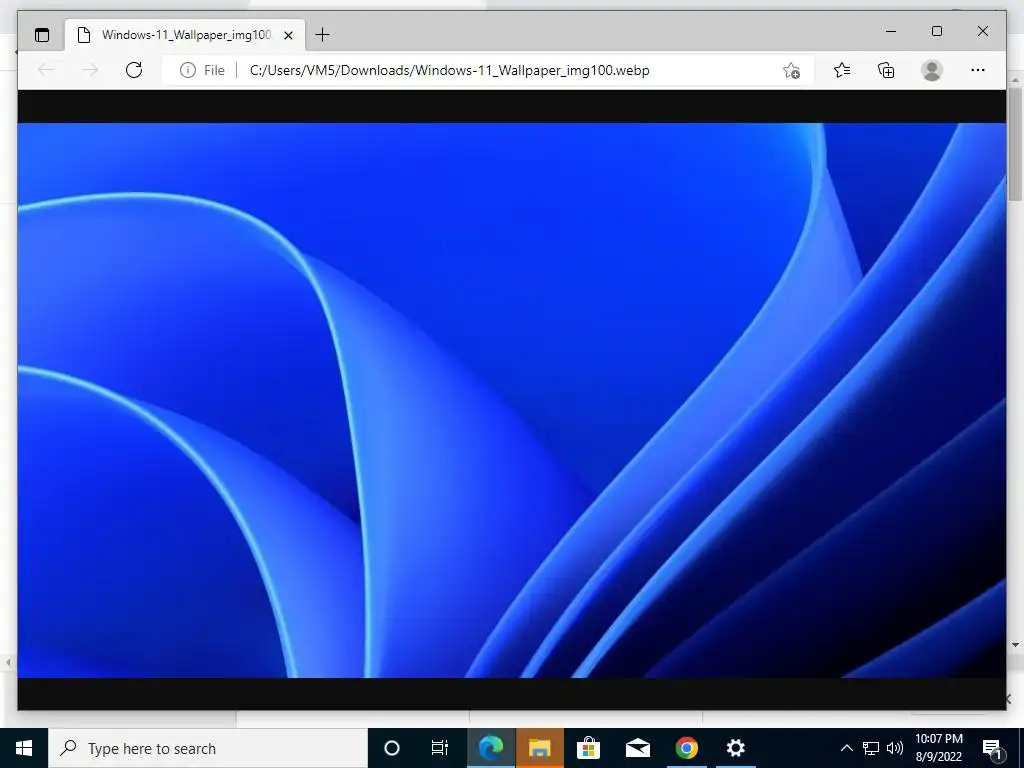Open Task View icon on taskbar

coord(440,748)
